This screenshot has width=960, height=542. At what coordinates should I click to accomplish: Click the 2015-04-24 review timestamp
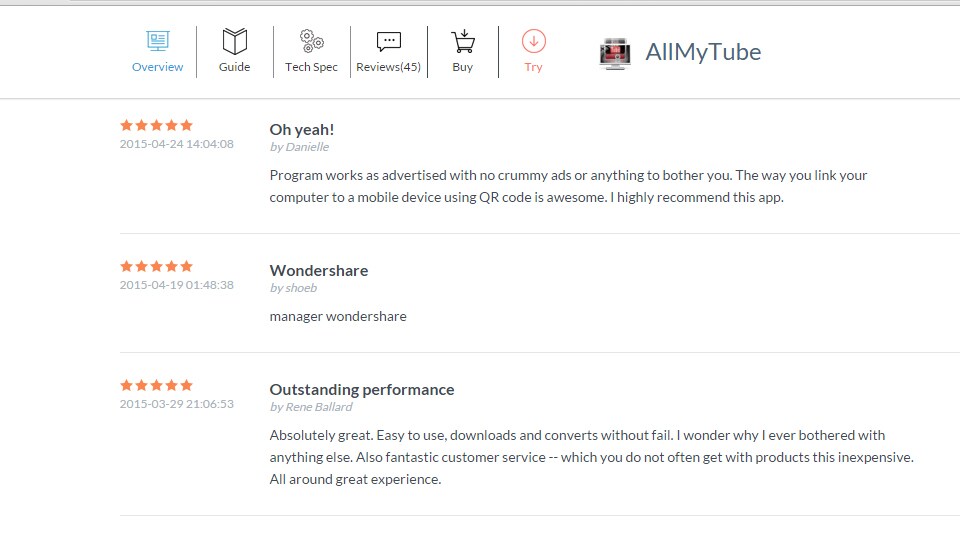[177, 144]
